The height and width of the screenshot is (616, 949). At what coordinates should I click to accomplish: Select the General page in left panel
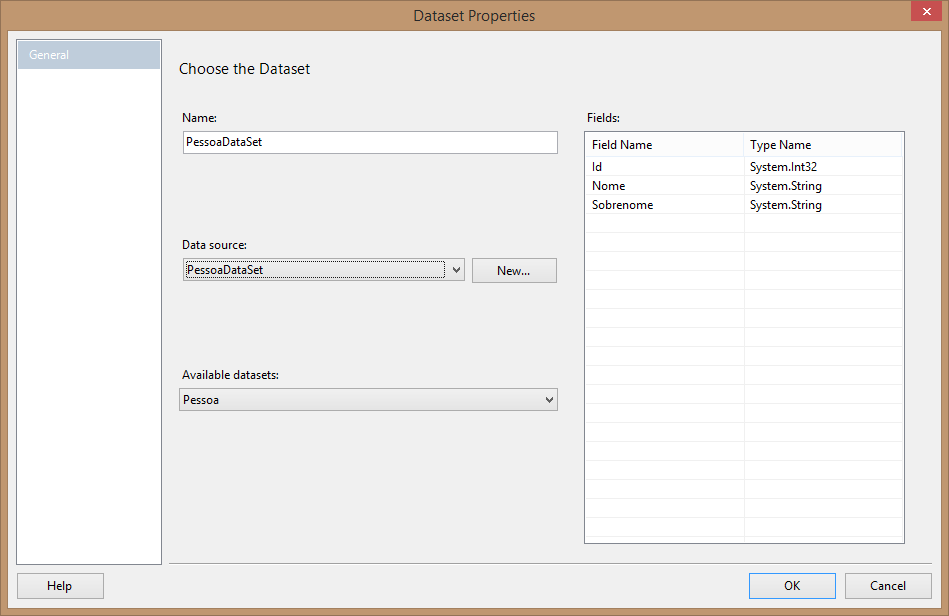point(88,55)
